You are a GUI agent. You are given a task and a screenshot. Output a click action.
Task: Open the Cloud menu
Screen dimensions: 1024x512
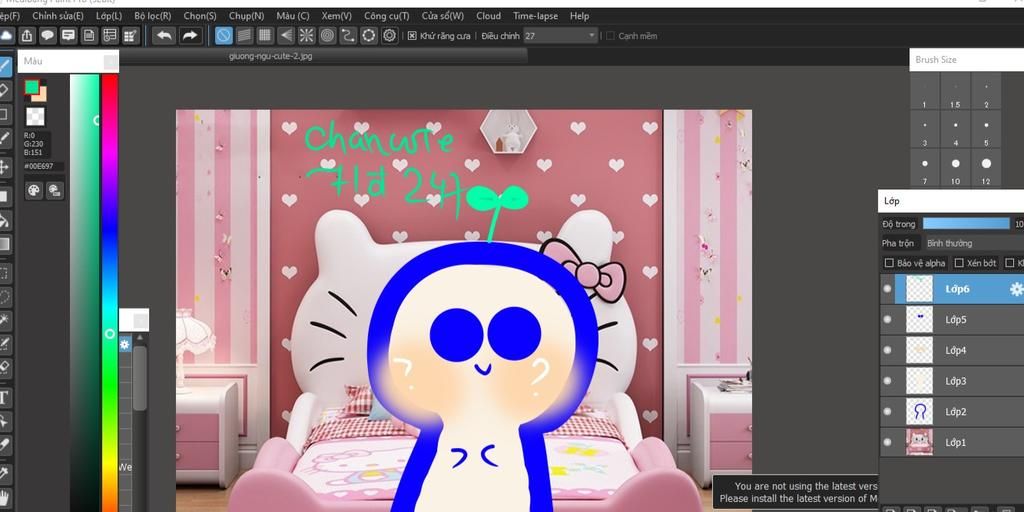tap(488, 16)
